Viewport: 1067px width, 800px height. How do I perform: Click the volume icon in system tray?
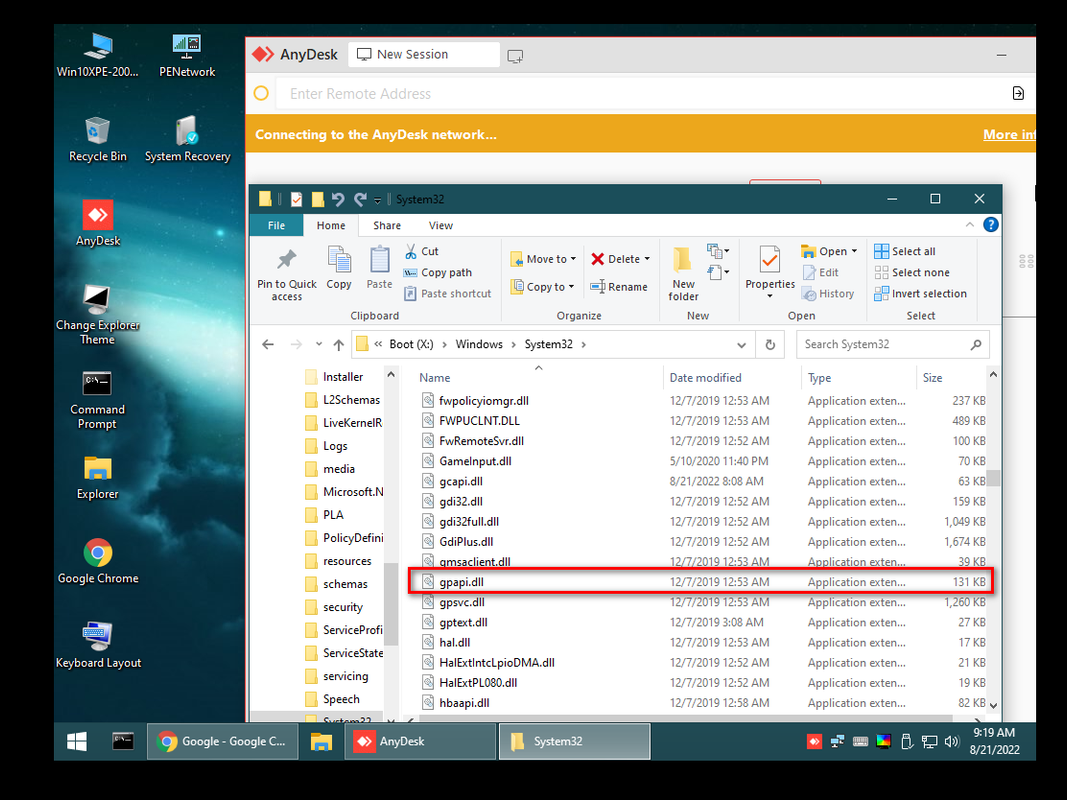pos(951,741)
